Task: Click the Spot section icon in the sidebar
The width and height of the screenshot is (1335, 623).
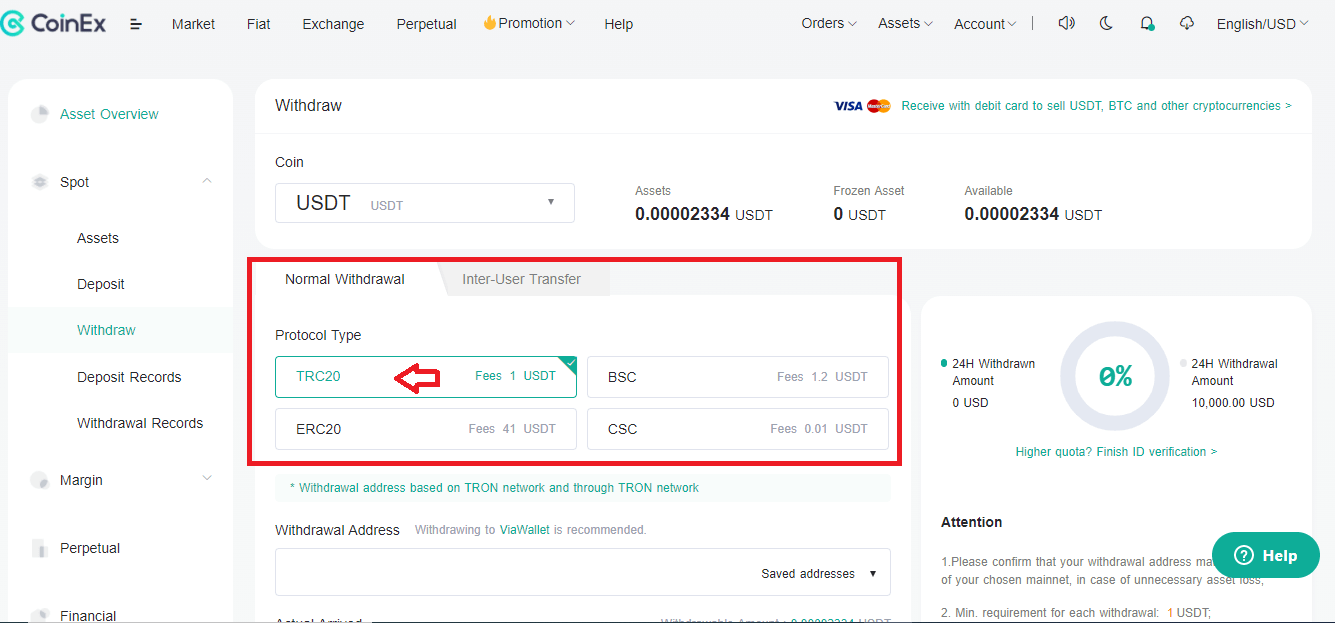Action: tap(40, 182)
